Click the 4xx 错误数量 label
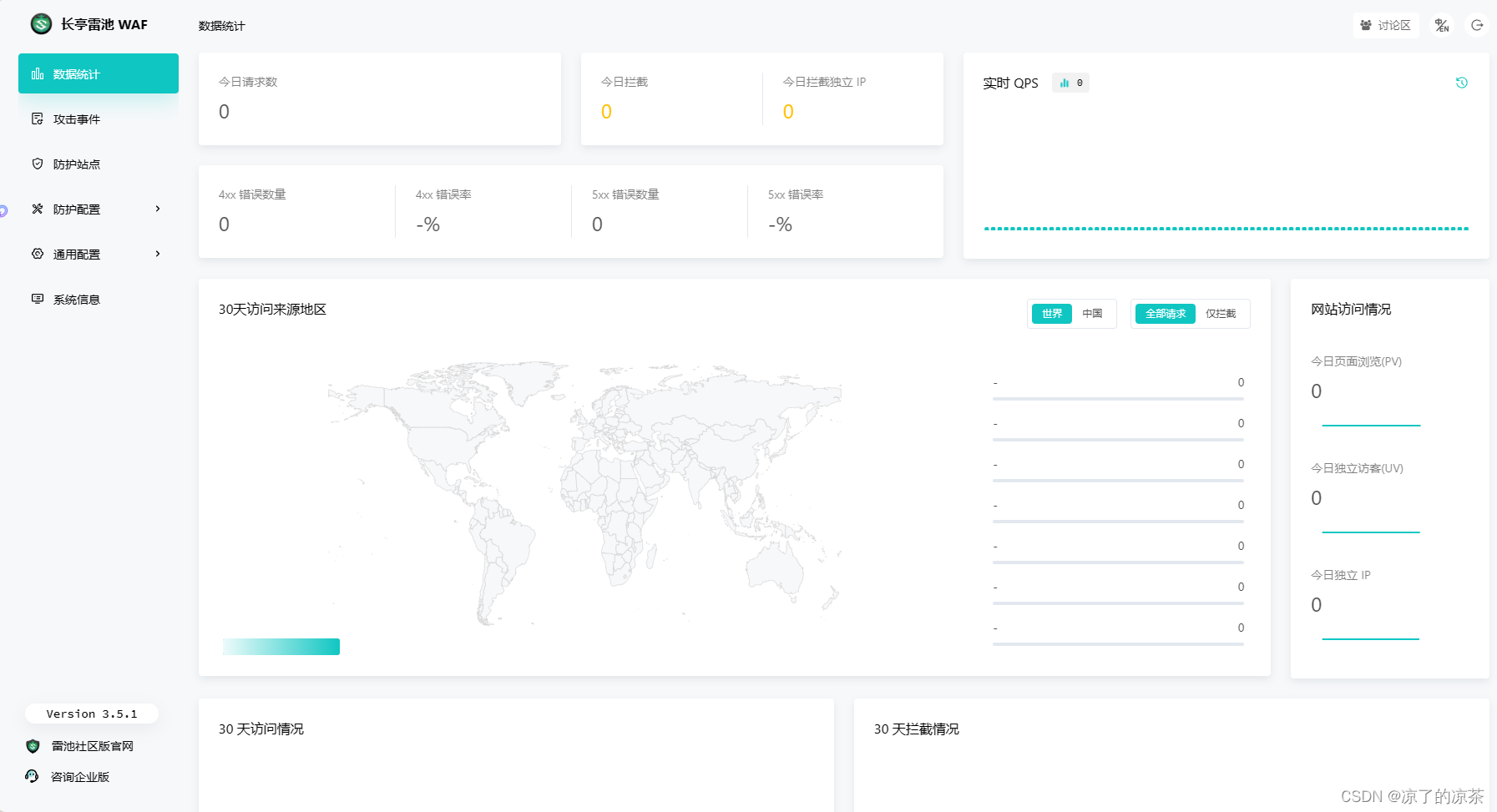Image resolution: width=1497 pixels, height=812 pixels. (x=252, y=194)
